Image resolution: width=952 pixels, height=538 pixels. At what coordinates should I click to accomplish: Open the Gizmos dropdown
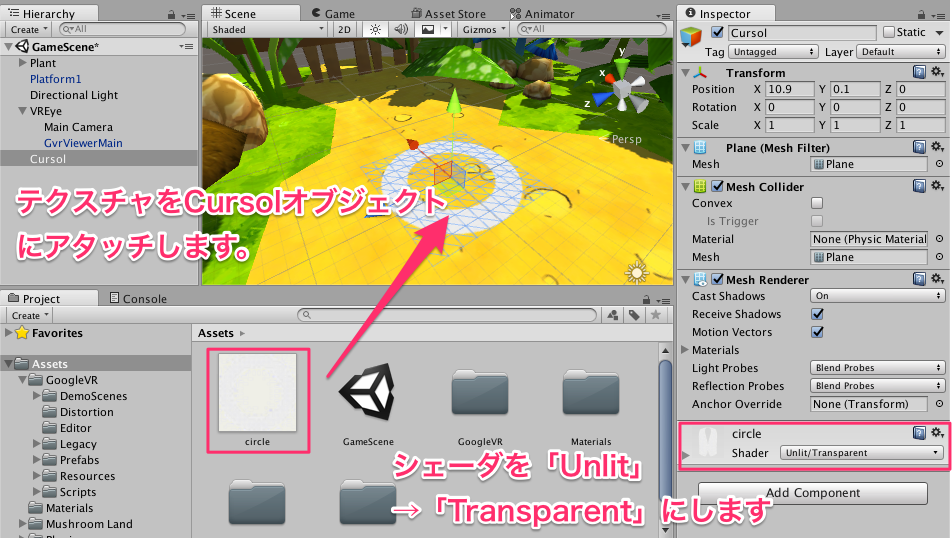[x=484, y=29]
